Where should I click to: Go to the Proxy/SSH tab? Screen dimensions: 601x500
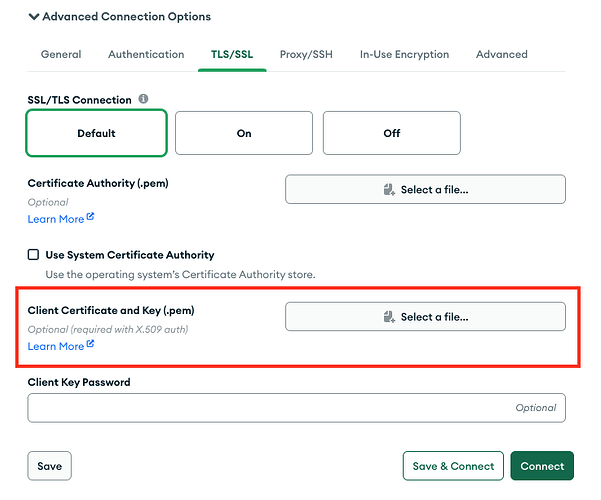point(304,54)
